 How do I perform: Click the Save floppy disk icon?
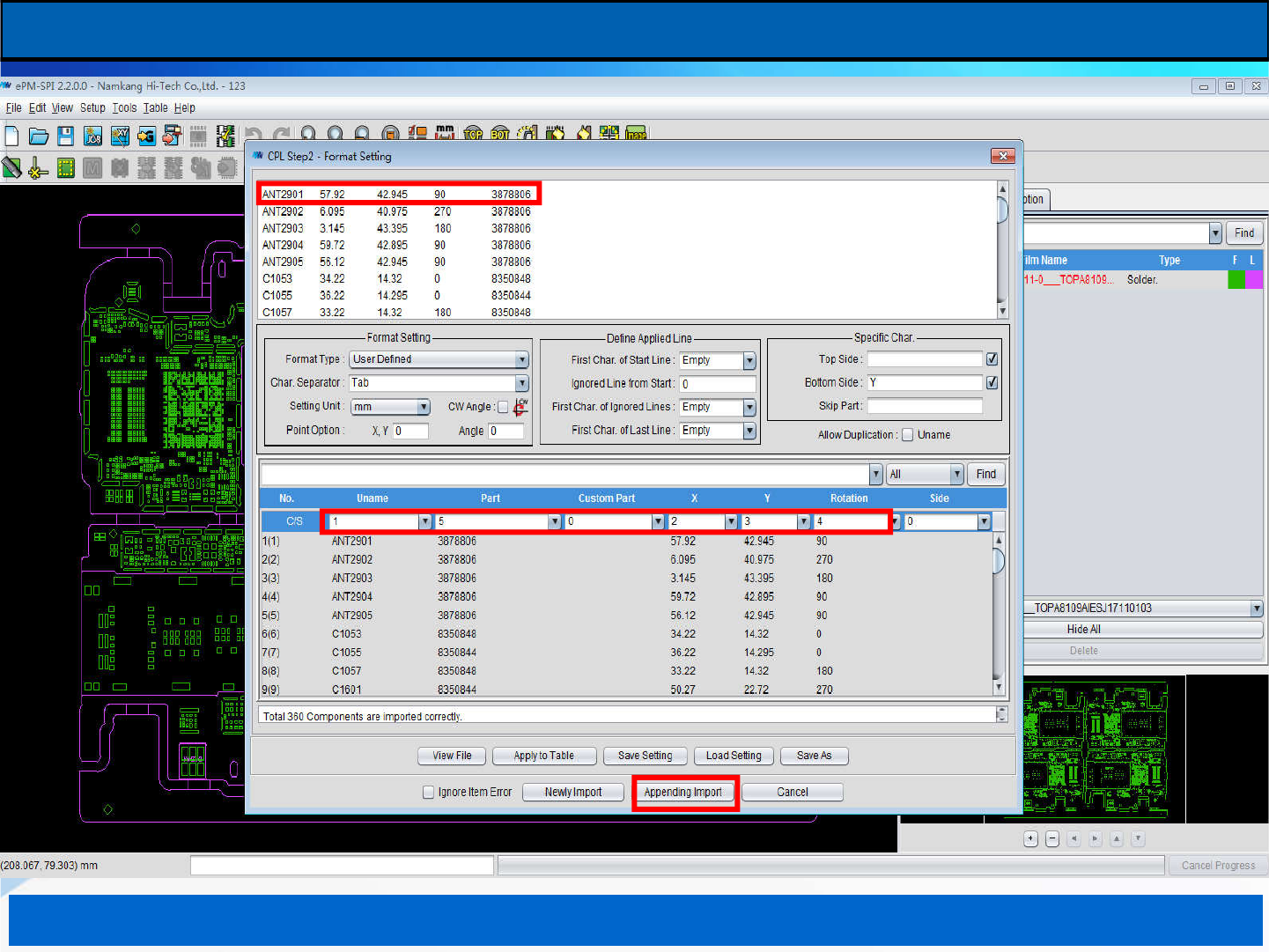click(65, 136)
